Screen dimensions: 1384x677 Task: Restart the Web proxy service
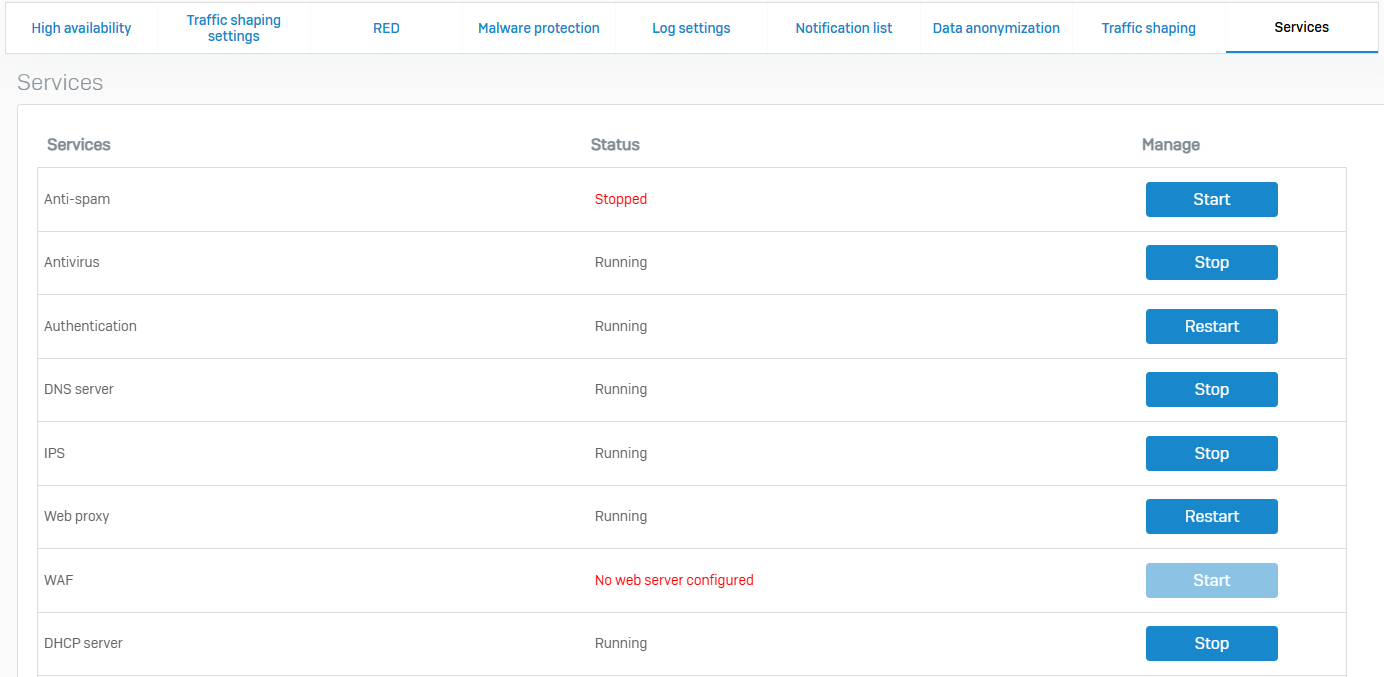(1211, 516)
